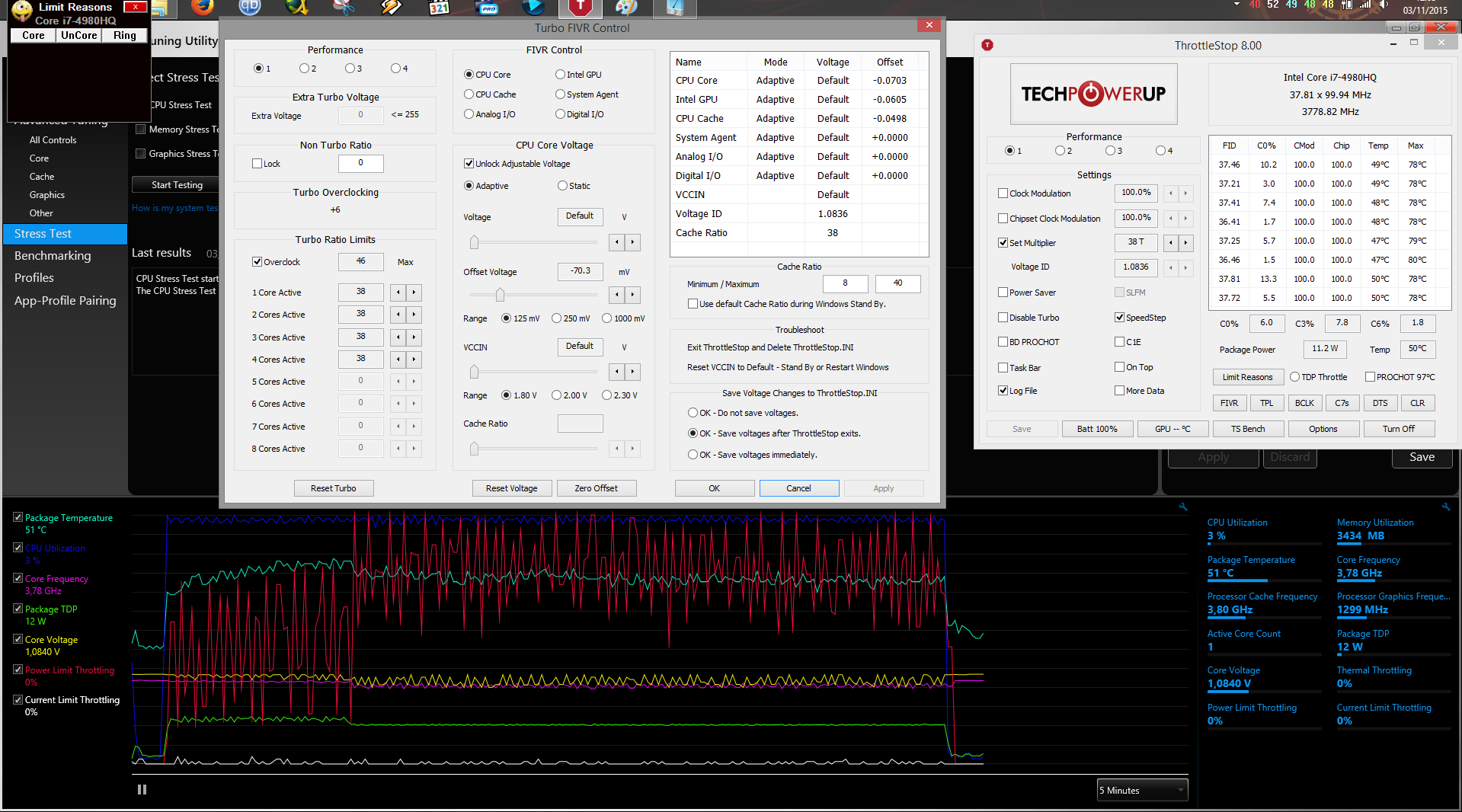
Task: Open qBittorrent taskbar icon
Action: click(x=250, y=8)
